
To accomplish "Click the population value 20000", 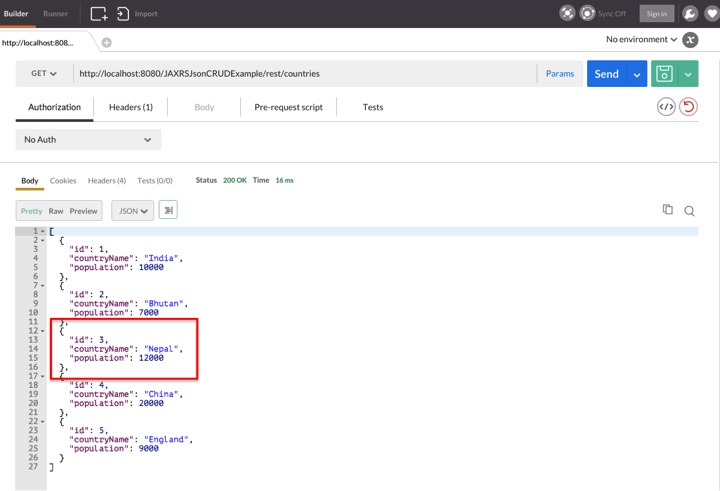I will click(151, 403).
